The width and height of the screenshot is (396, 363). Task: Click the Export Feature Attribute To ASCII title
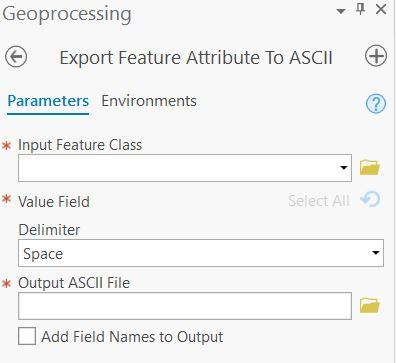pos(196,58)
